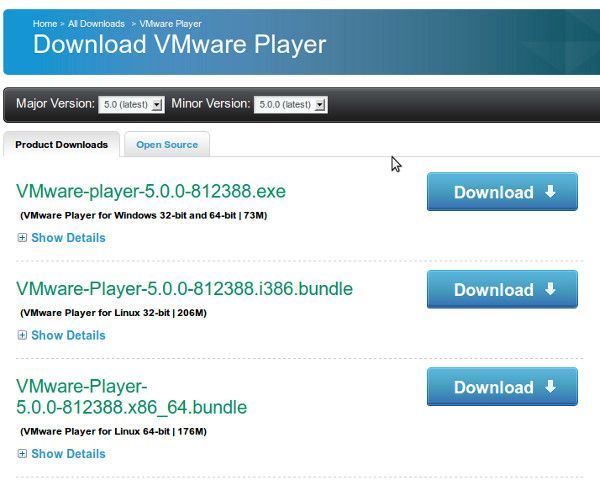Screen dimensions: 600x480
Task: Expand Show Details for the Windows exe
Action: [x=67, y=238]
